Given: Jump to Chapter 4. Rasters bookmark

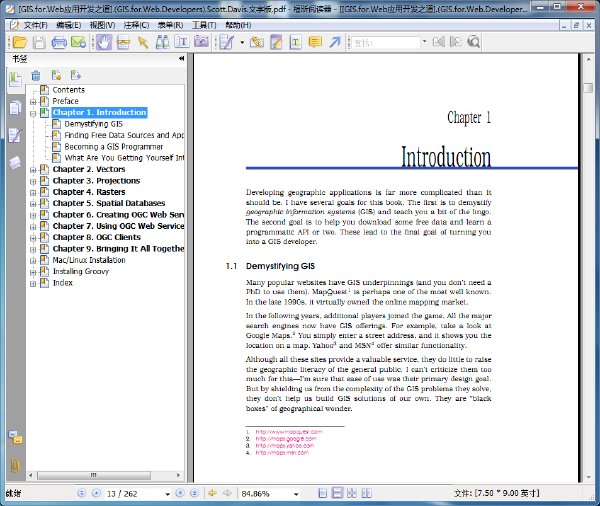Looking at the screenshot, I should [89, 192].
